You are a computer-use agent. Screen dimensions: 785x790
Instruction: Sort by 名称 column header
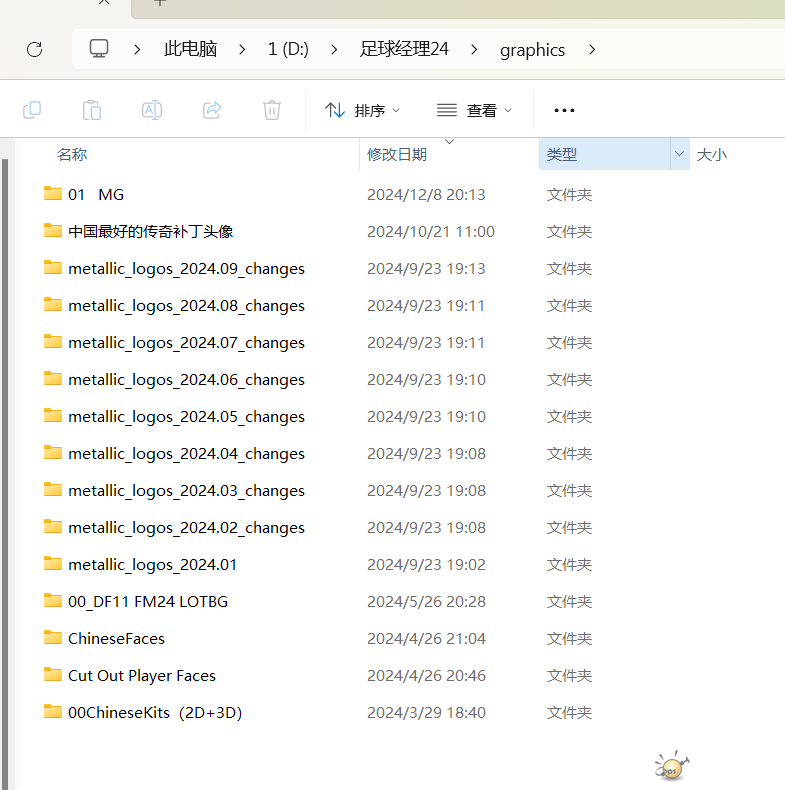pos(72,154)
